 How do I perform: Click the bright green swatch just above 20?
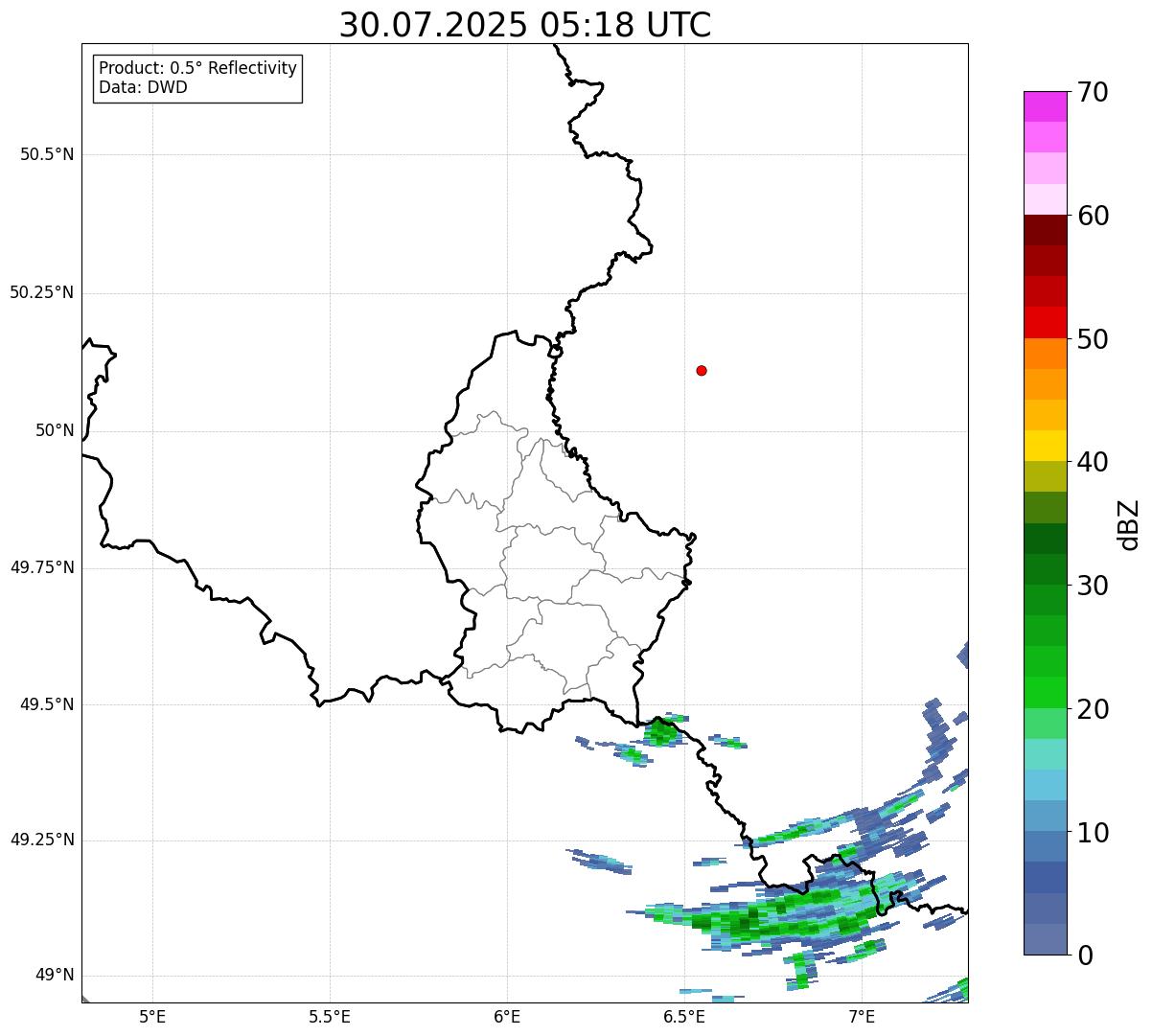(x=1045, y=693)
